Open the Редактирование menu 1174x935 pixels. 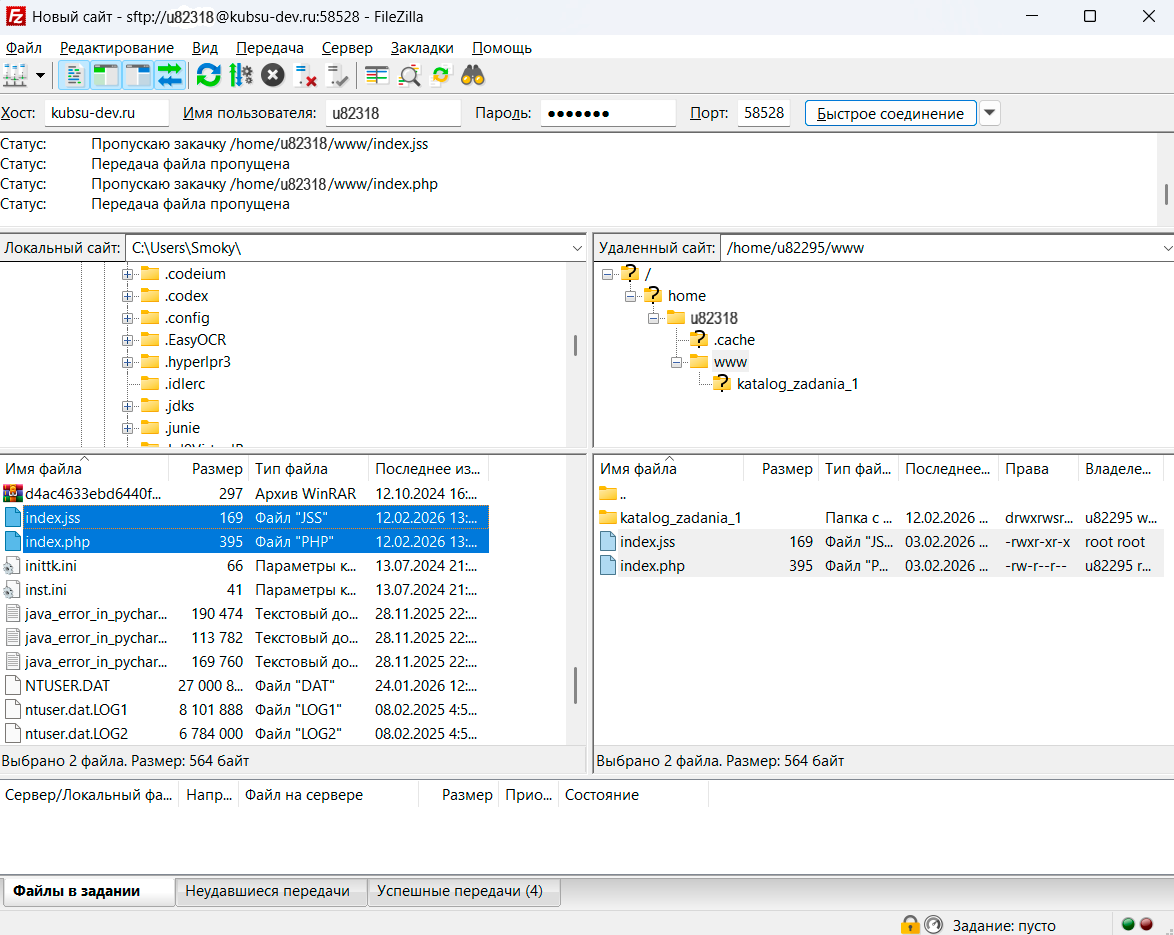click(117, 48)
